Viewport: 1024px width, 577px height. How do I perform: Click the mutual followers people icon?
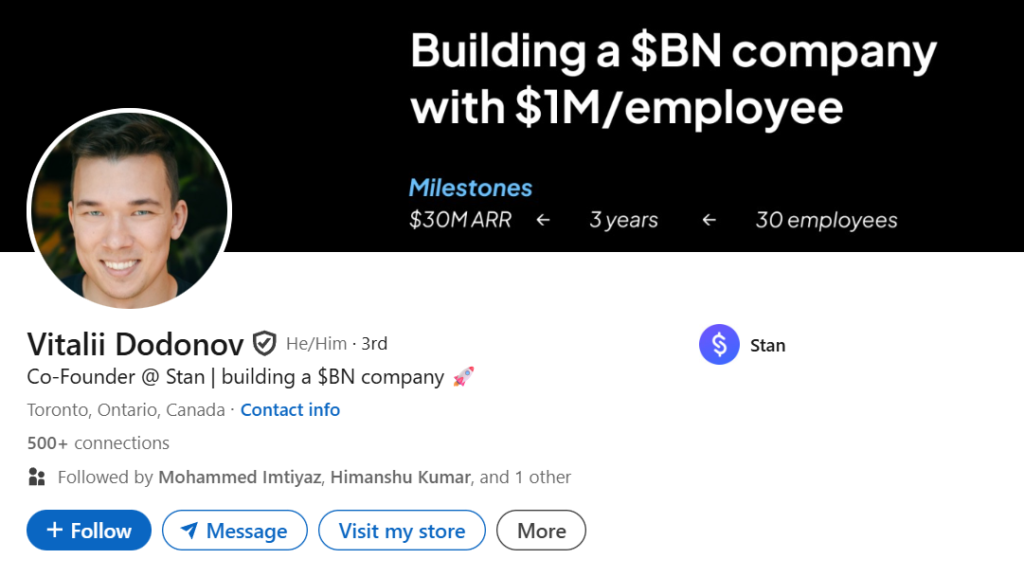pyautogui.click(x=37, y=477)
